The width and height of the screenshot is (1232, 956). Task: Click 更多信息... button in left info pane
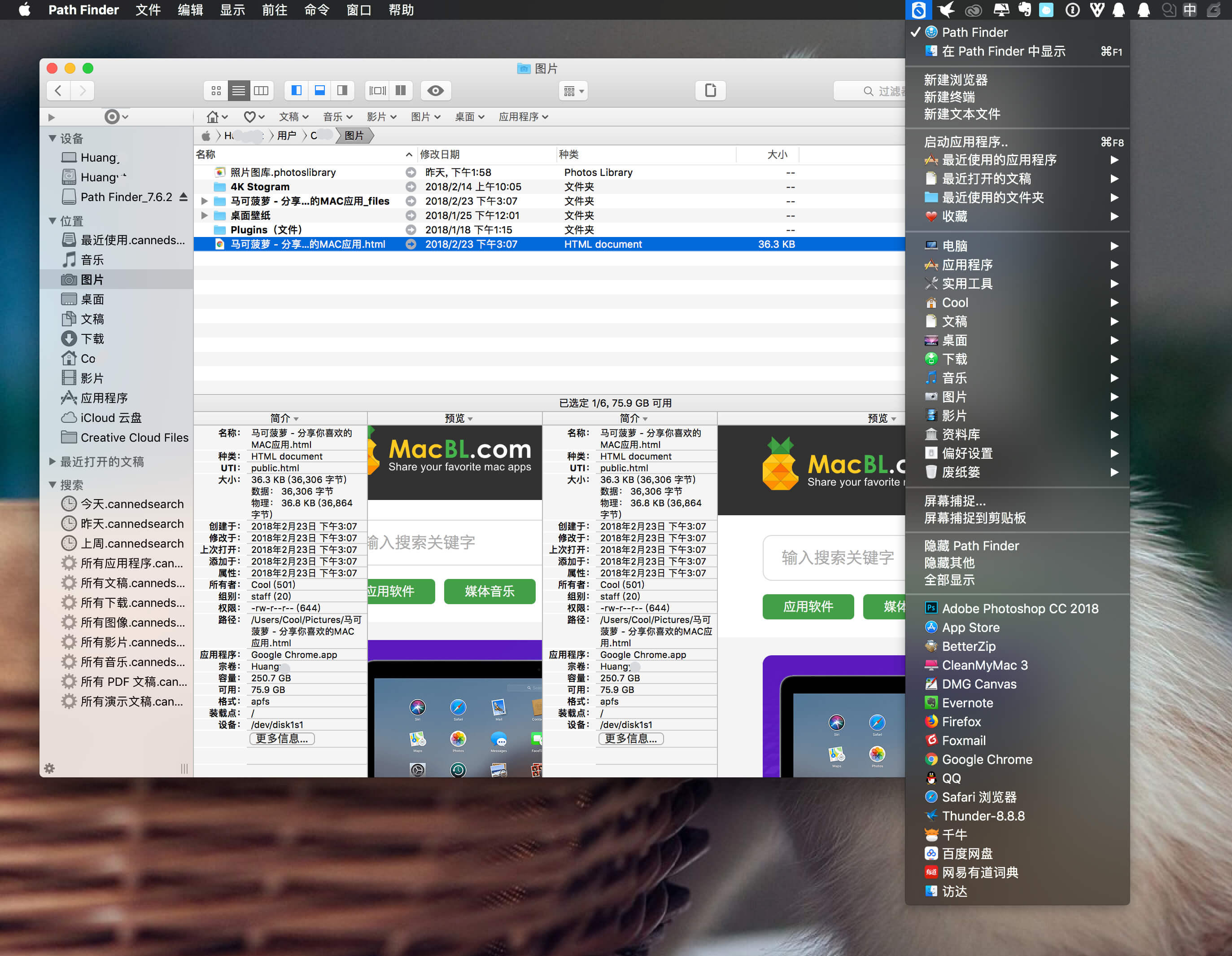click(x=281, y=739)
